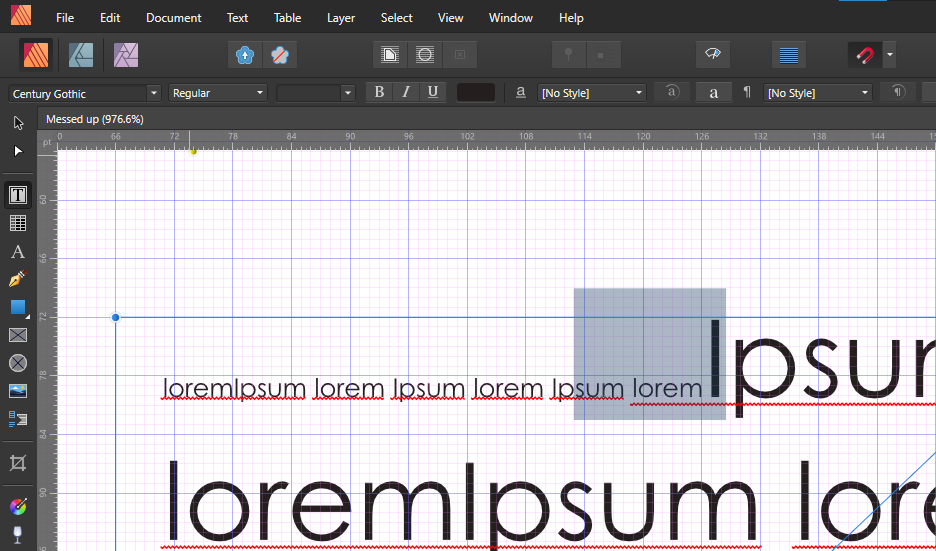Toggle Italic formatting
This screenshot has height=551, width=936.
(406, 93)
